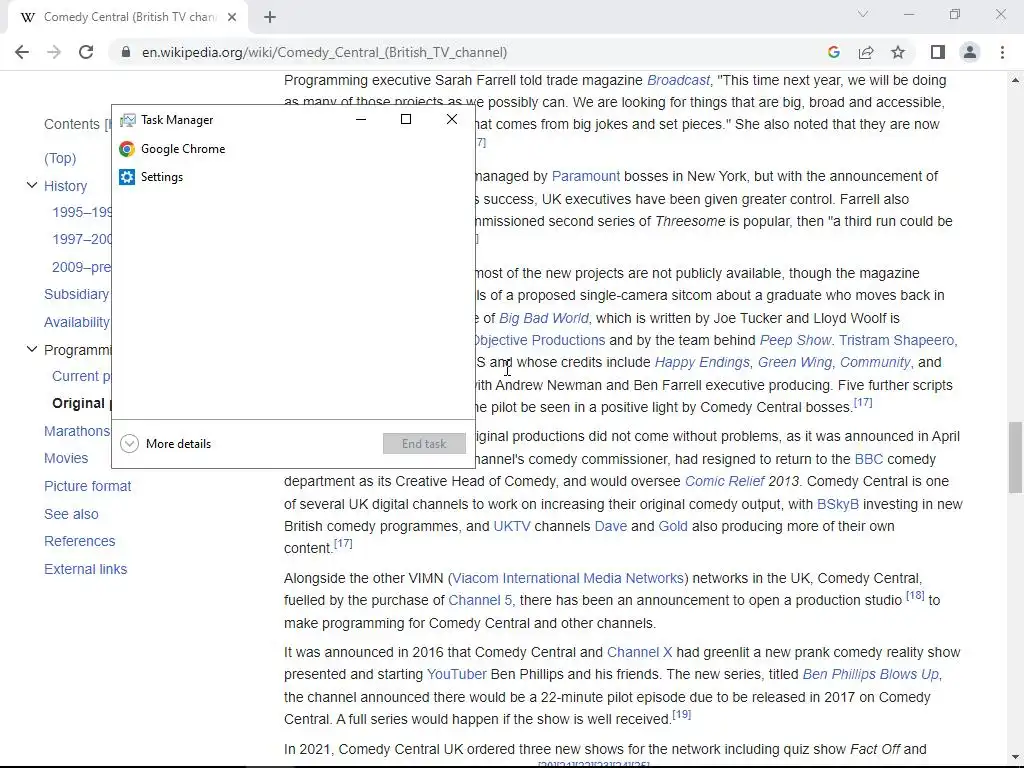This screenshot has height=768, width=1024.
Task: Click the browser forward arrow
Action: (x=54, y=52)
